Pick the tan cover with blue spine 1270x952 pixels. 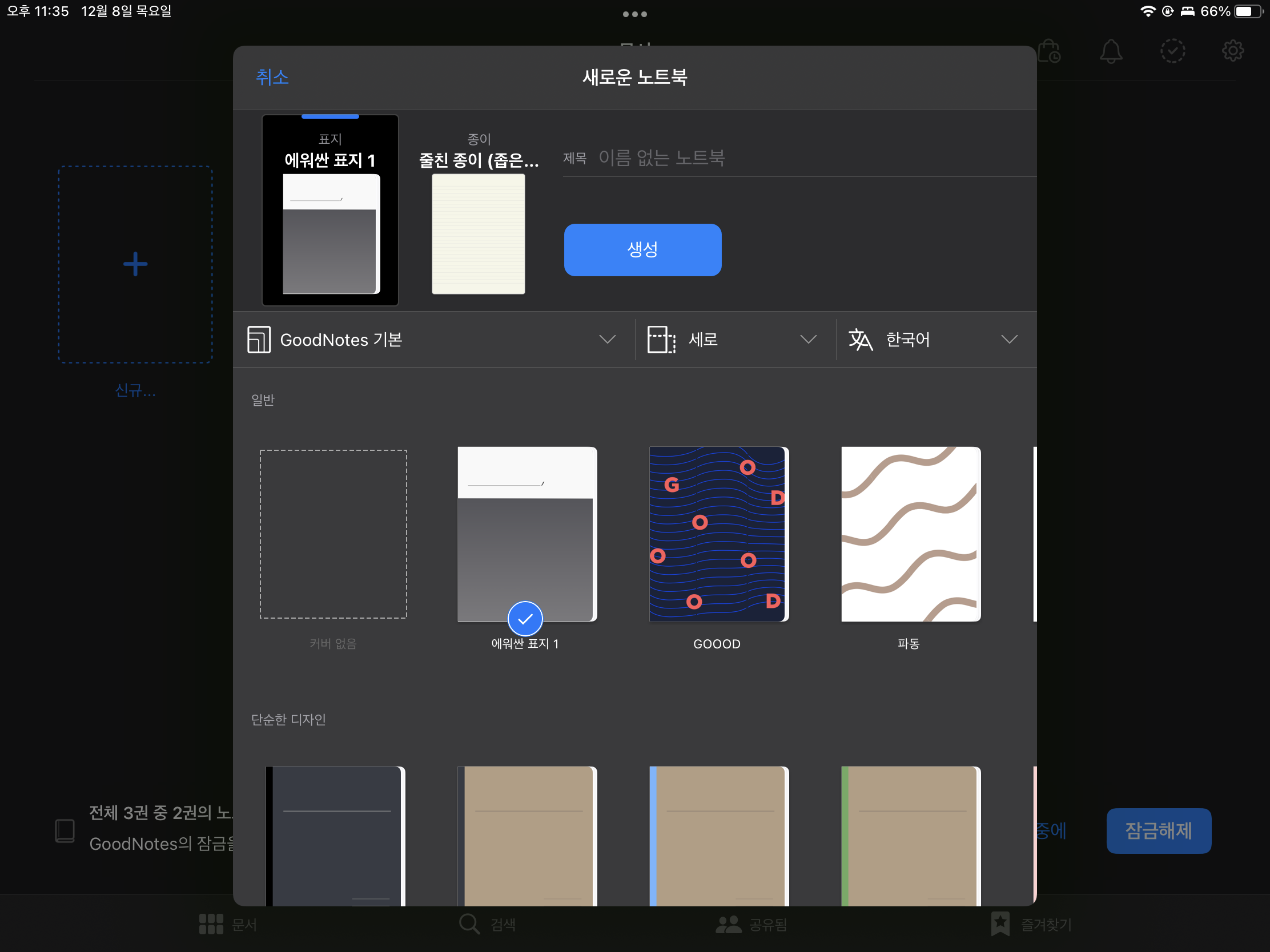coord(719,836)
